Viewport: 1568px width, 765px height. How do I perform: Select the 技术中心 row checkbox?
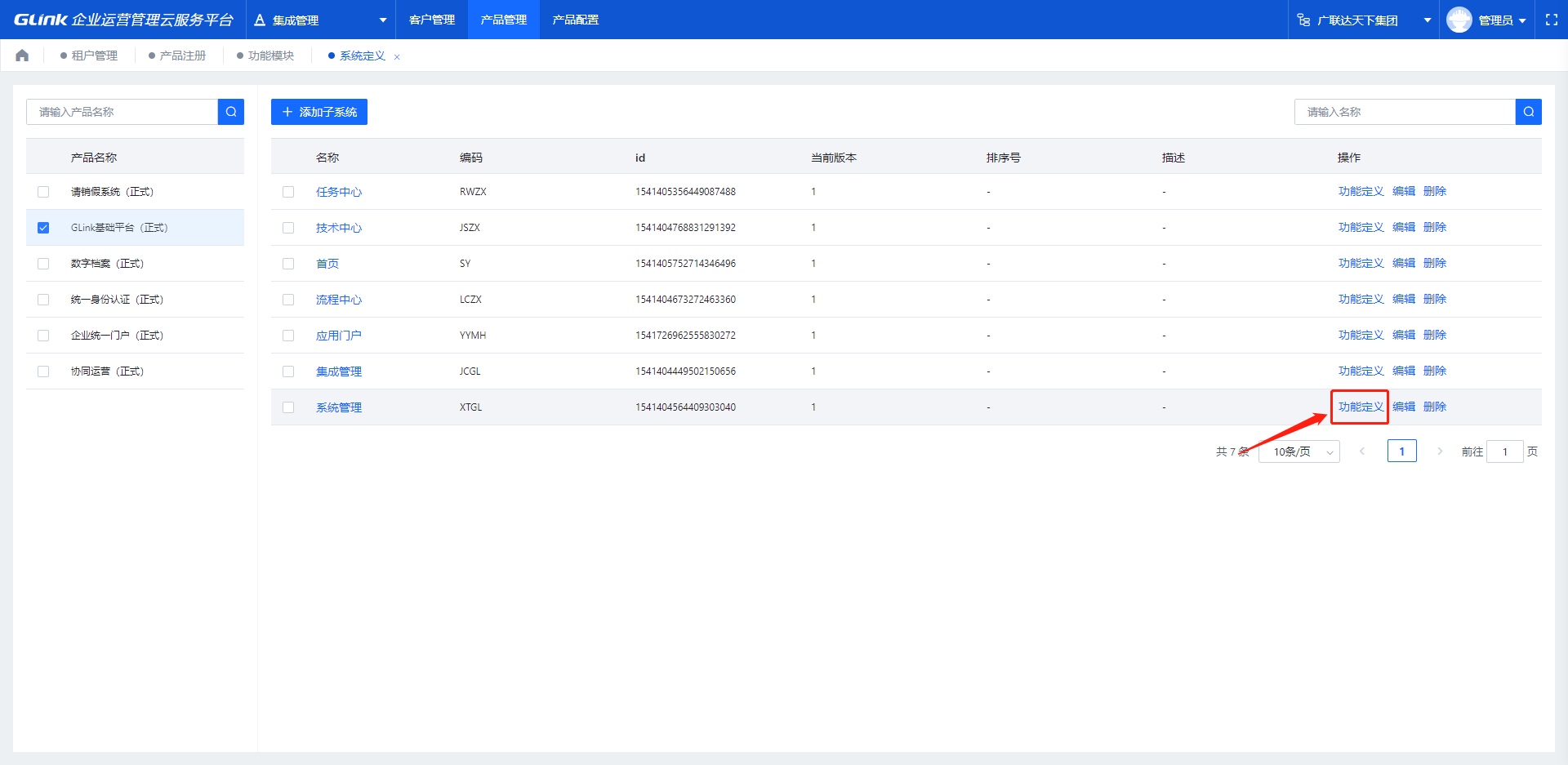[288, 228]
